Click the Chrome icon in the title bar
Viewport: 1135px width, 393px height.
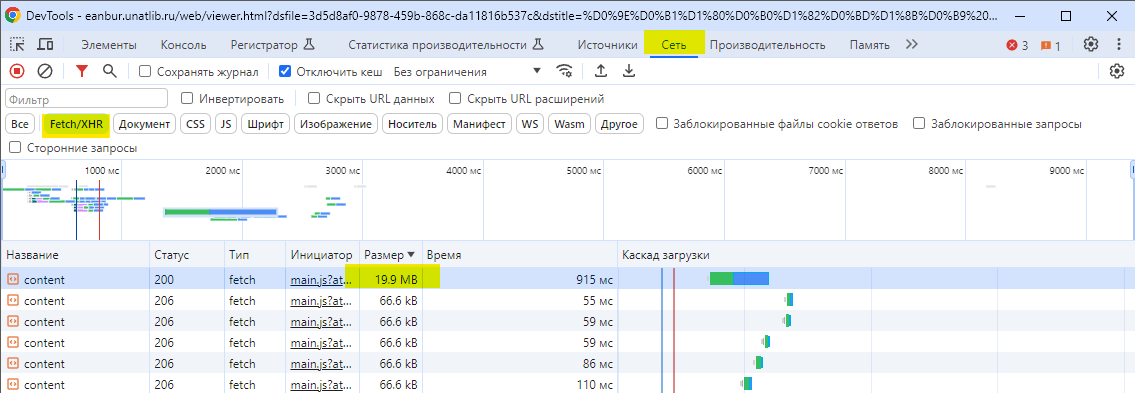(12, 15)
